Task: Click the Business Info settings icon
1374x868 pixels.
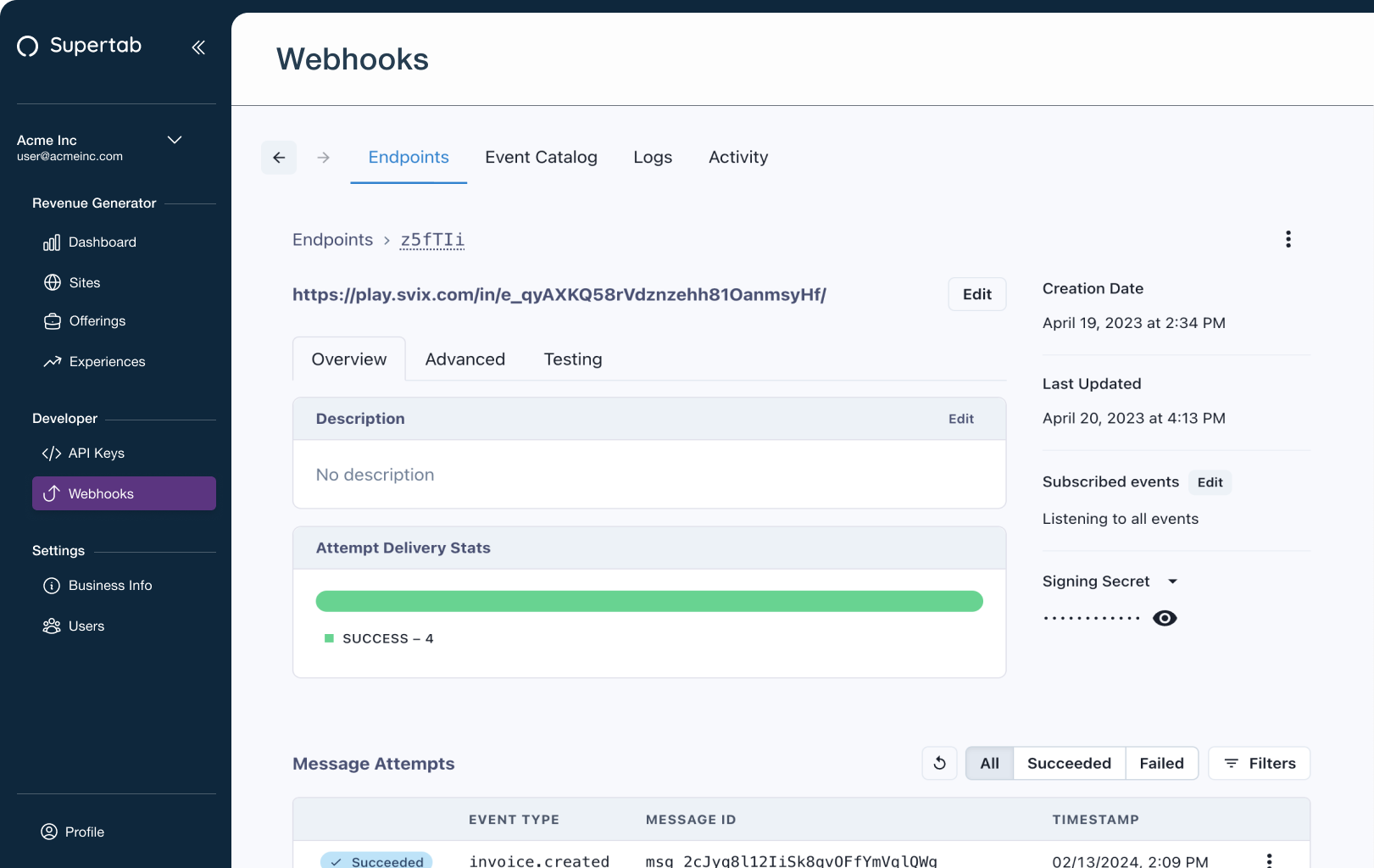Action: 51,585
